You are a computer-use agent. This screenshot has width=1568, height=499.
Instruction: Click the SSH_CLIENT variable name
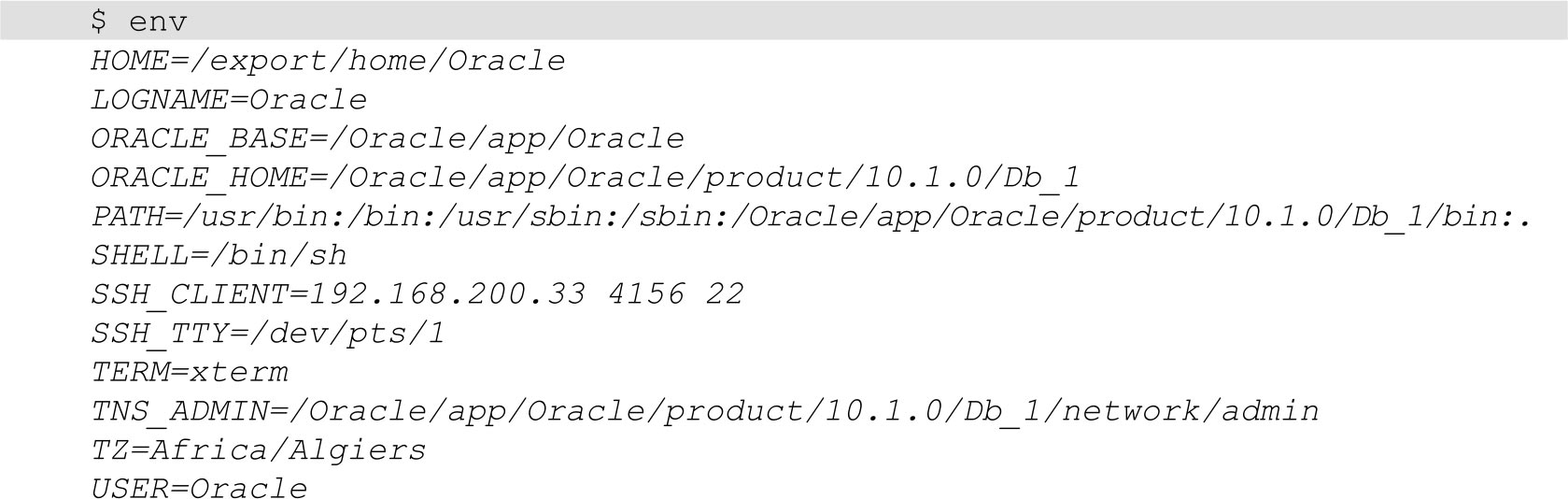pyautogui.click(x=189, y=294)
